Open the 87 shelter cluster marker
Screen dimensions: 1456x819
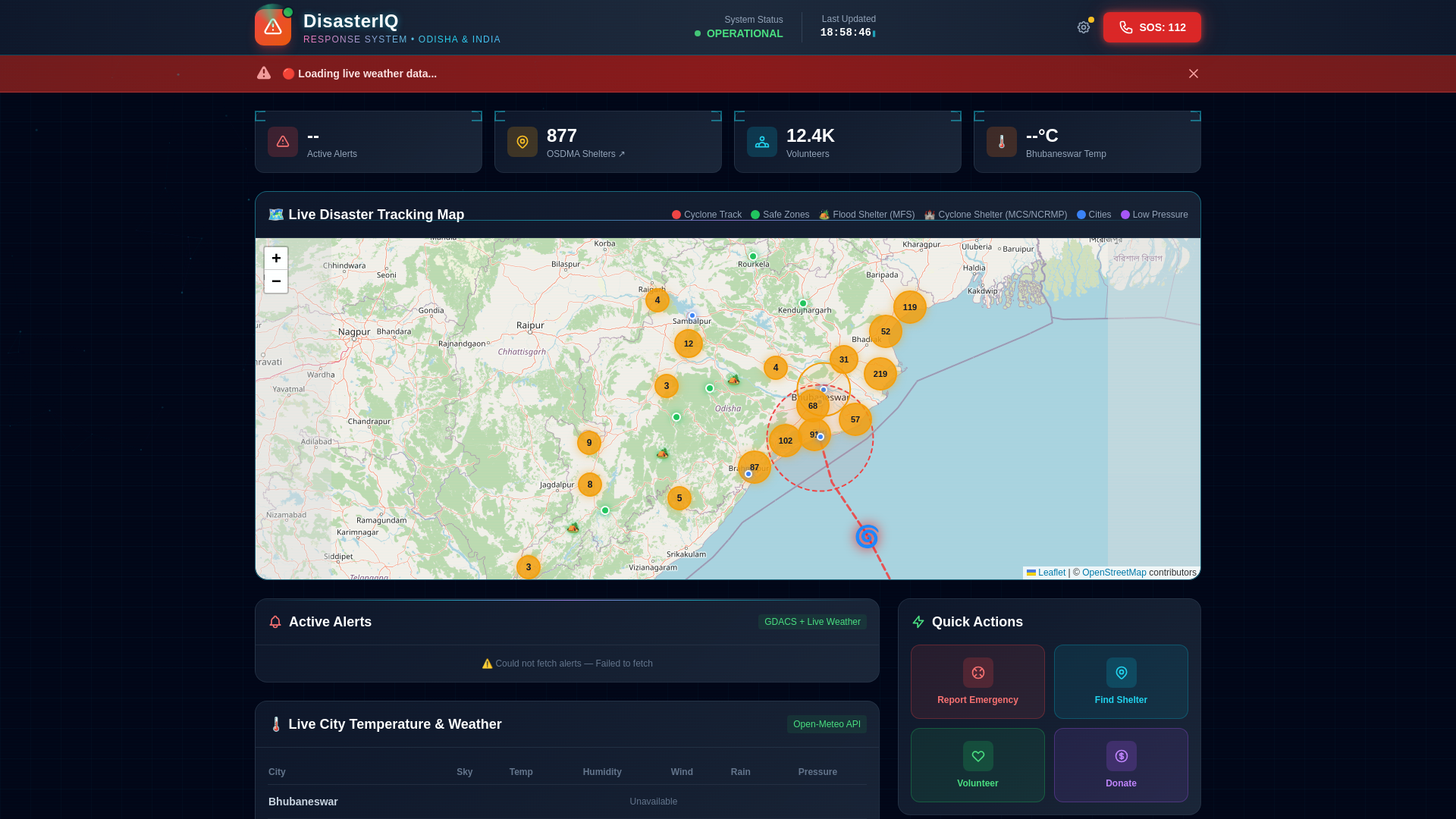pyautogui.click(x=755, y=467)
